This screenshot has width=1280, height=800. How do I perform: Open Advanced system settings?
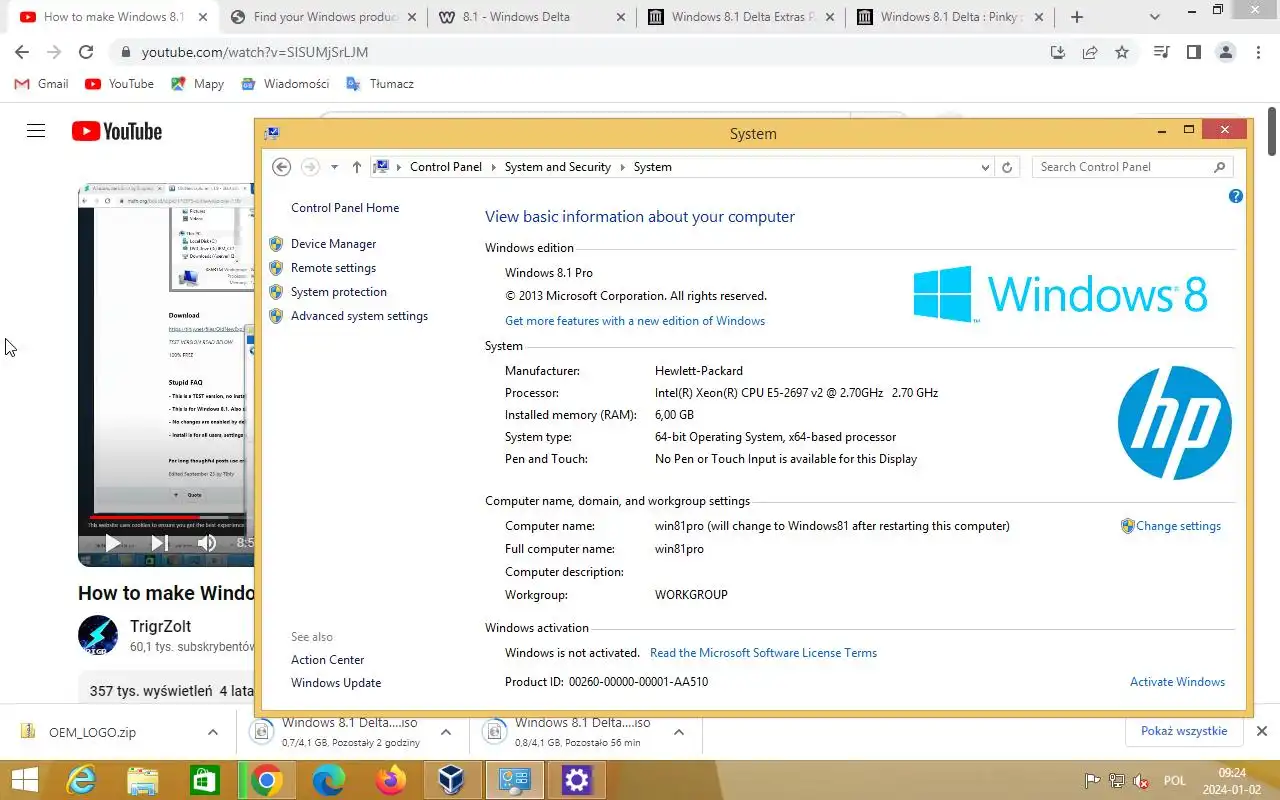(359, 316)
